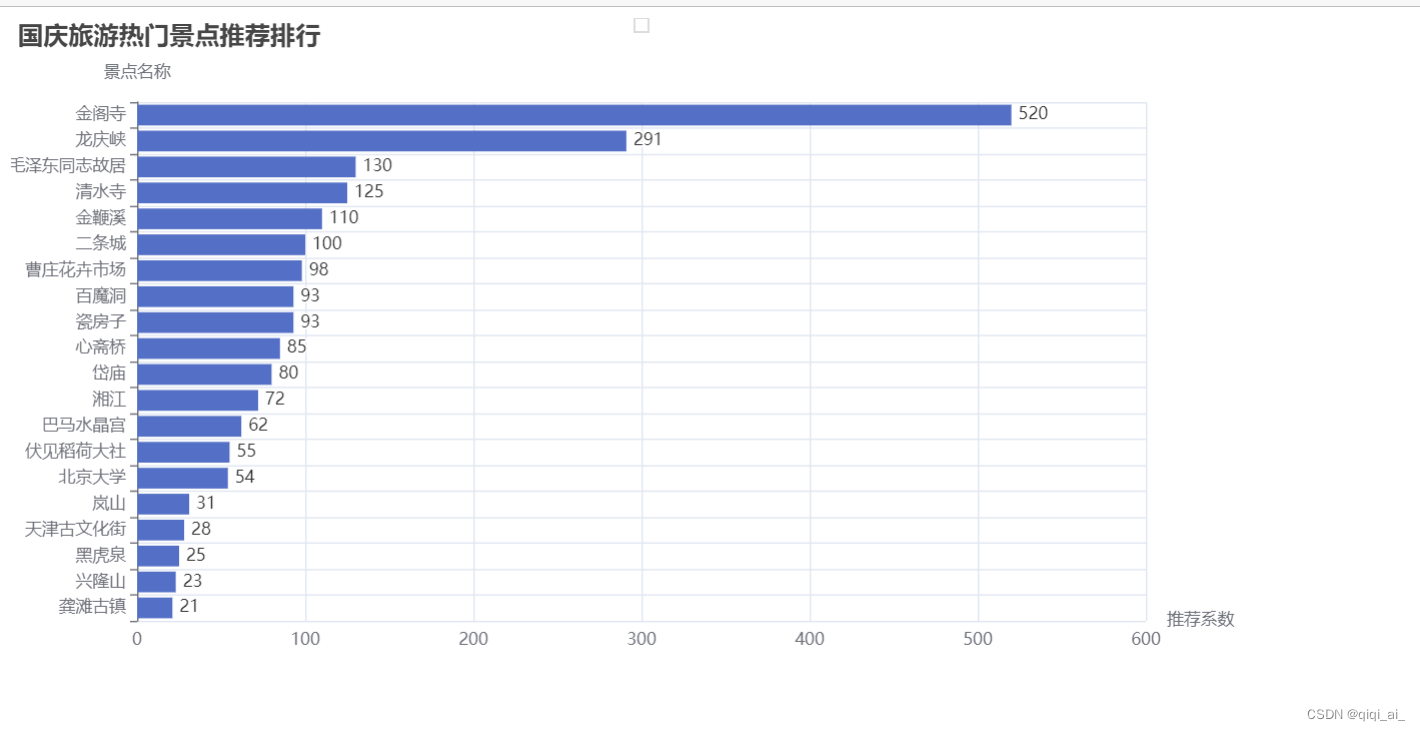Click the 兴隆山 axis label
Viewport: 1420px width, 731px height.
101,581
